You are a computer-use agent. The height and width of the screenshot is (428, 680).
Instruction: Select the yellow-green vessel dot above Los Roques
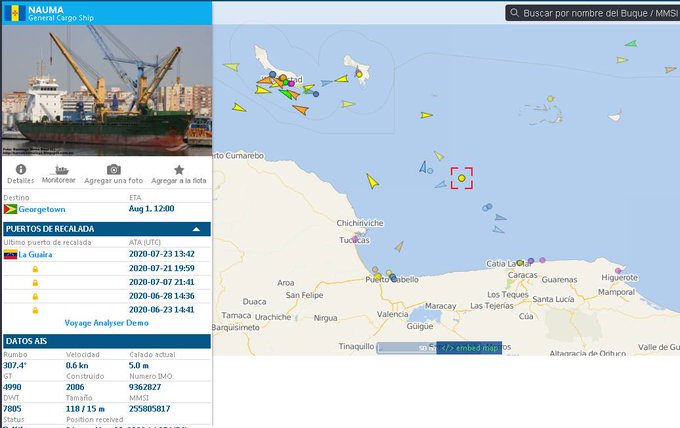pos(550,99)
